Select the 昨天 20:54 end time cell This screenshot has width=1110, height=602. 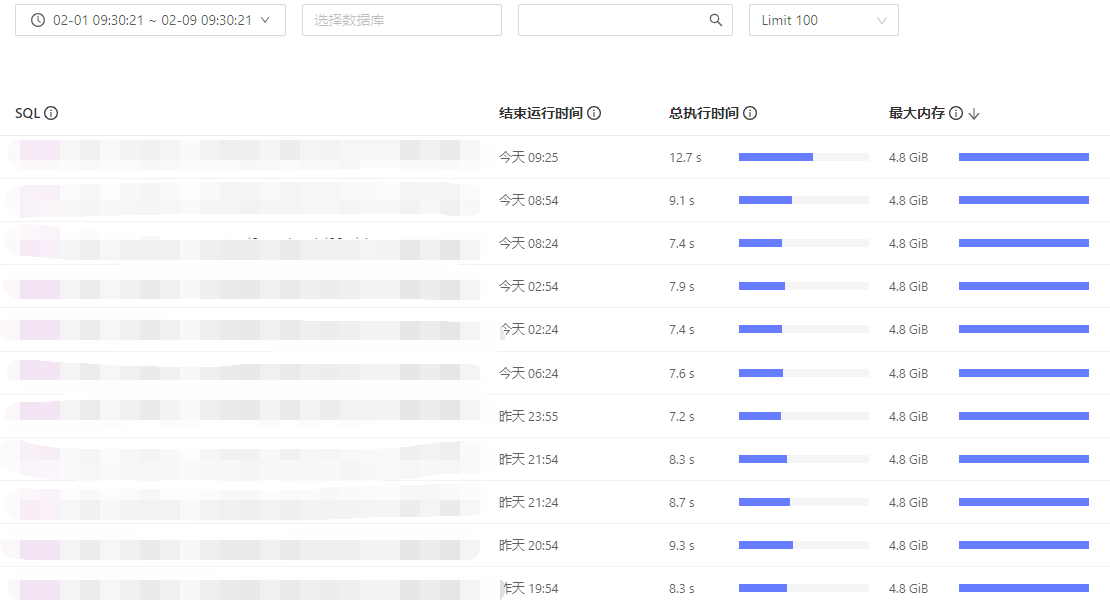(529, 545)
